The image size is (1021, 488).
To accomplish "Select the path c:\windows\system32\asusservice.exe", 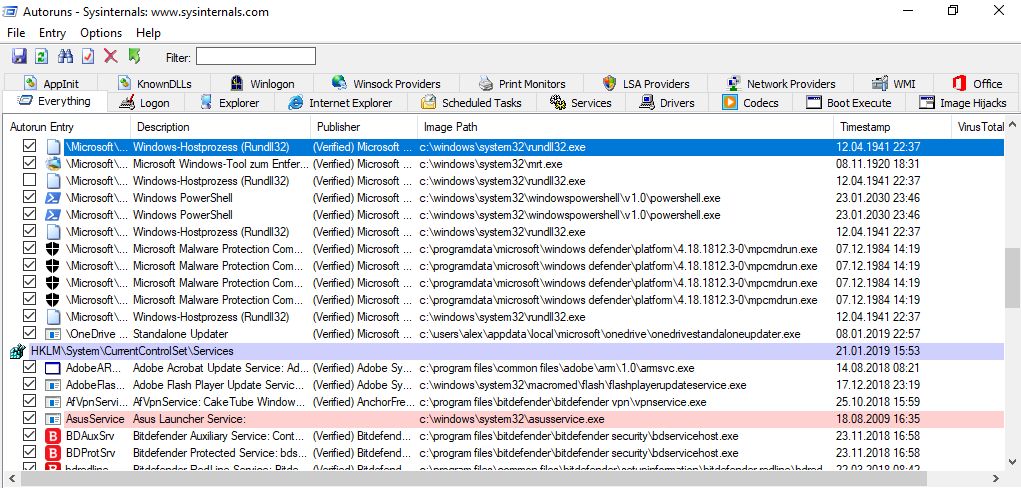I will tap(511, 419).
